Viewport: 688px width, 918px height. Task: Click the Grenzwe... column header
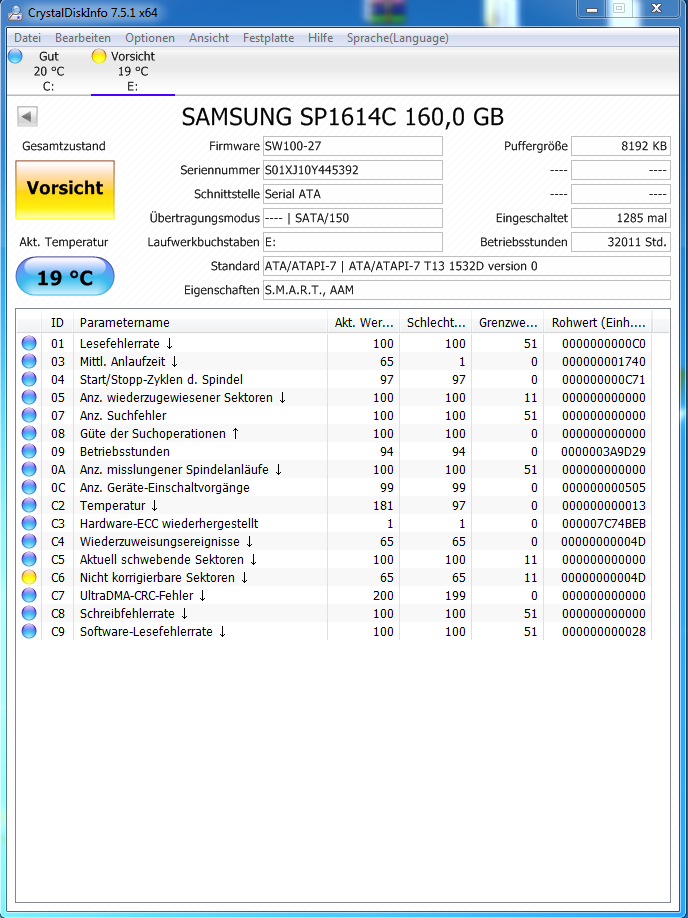click(x=508, y=323)
